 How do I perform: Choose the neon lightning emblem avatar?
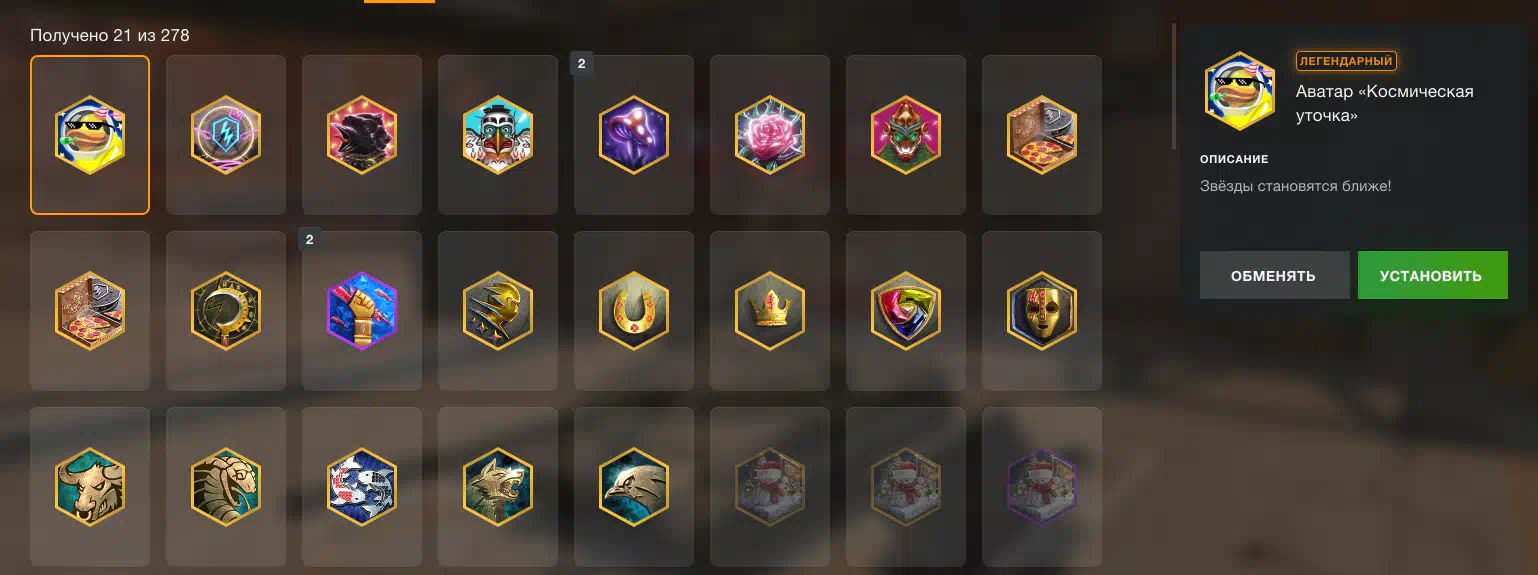[x=226, y=135]
